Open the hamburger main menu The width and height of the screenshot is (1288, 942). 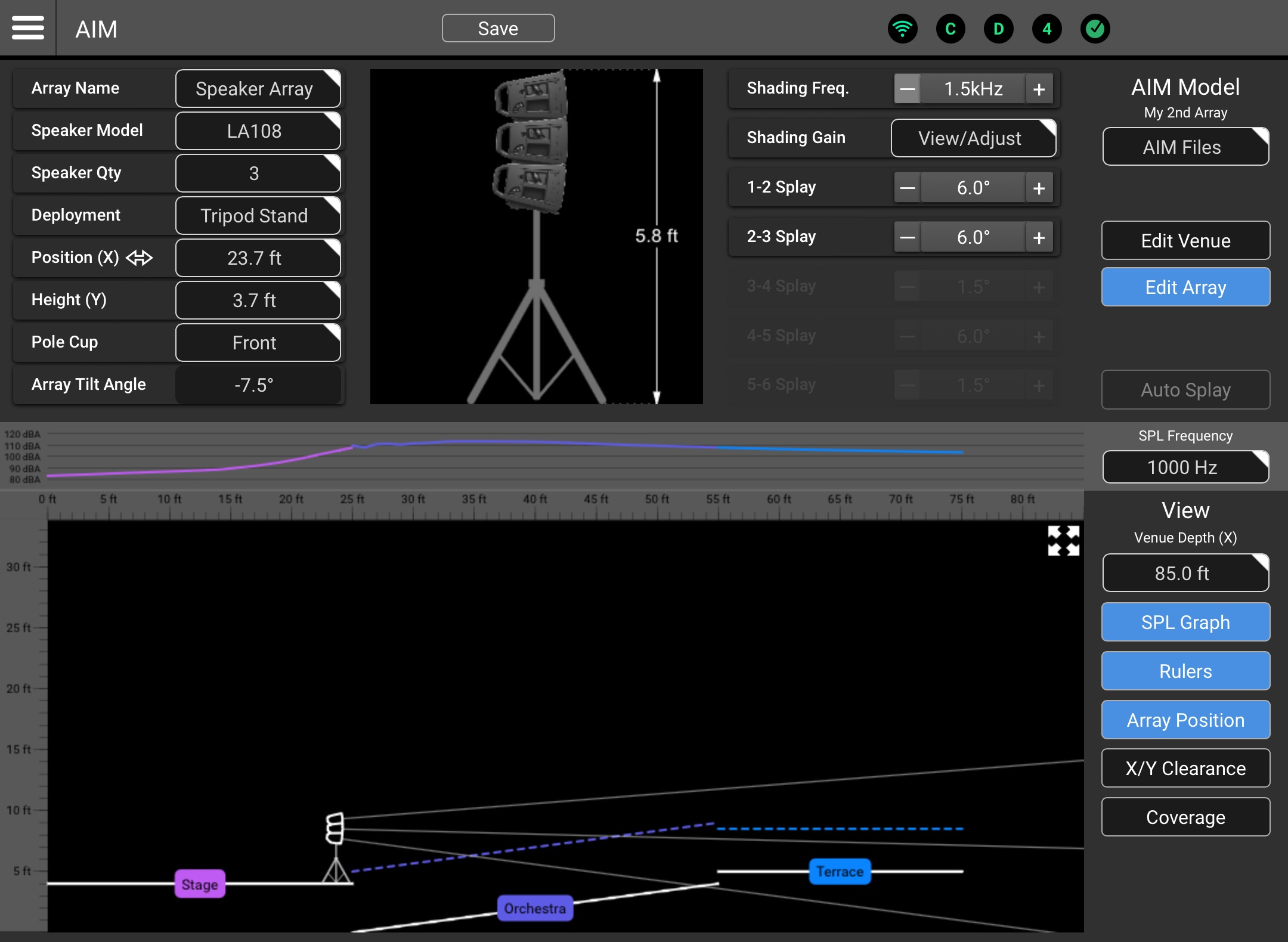pos(27,28)
